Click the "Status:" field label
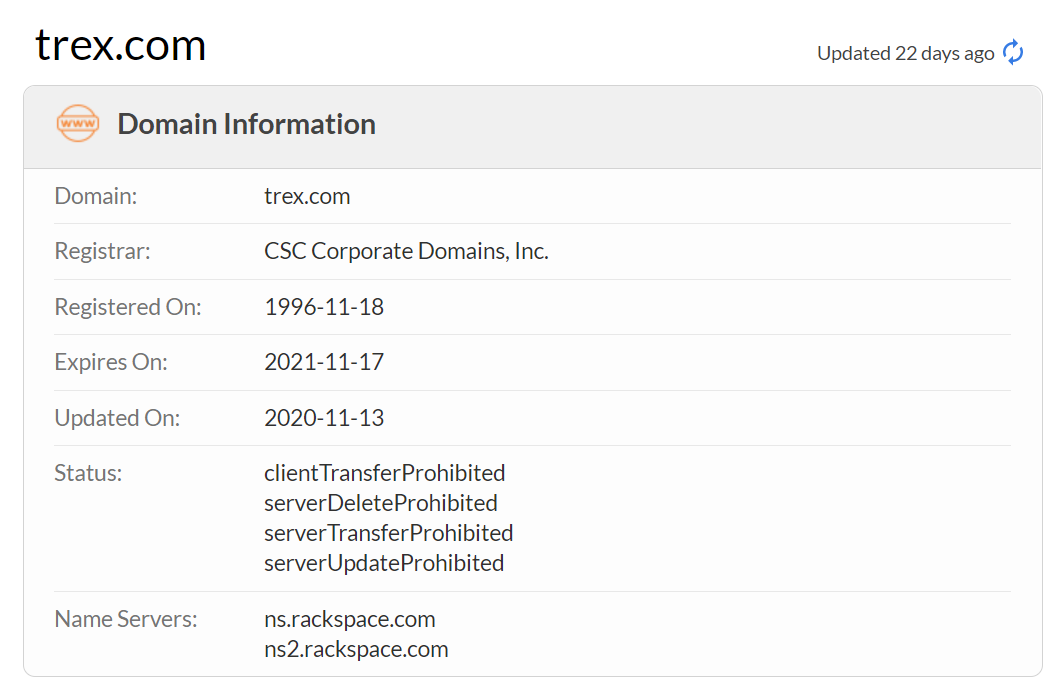This screenshot has height=686, width=1054. (88, 472)
